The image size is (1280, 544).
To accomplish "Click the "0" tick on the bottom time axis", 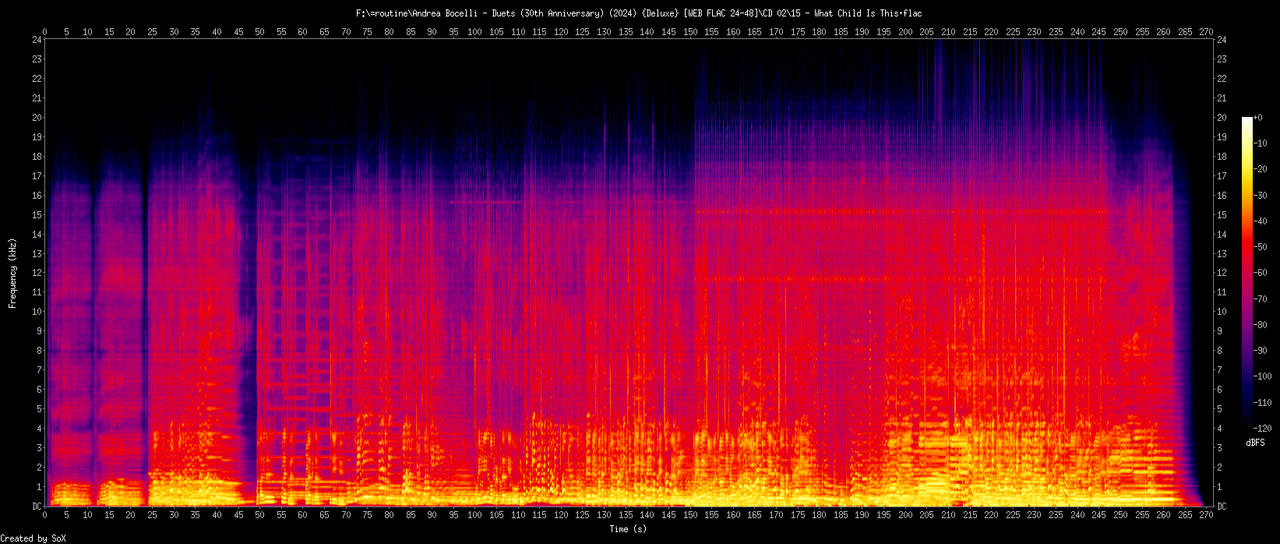I will (x=45, y=517).
